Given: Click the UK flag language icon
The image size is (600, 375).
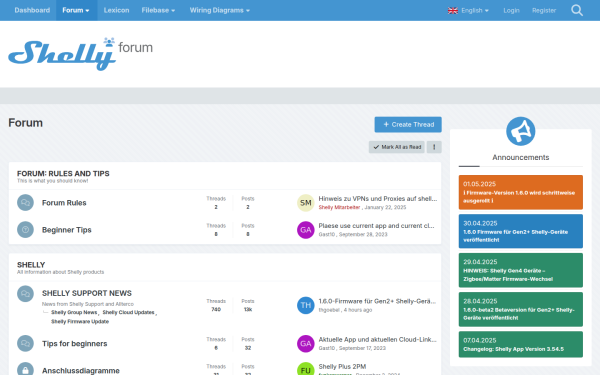Looking at the screenshot, I should 453,10.
